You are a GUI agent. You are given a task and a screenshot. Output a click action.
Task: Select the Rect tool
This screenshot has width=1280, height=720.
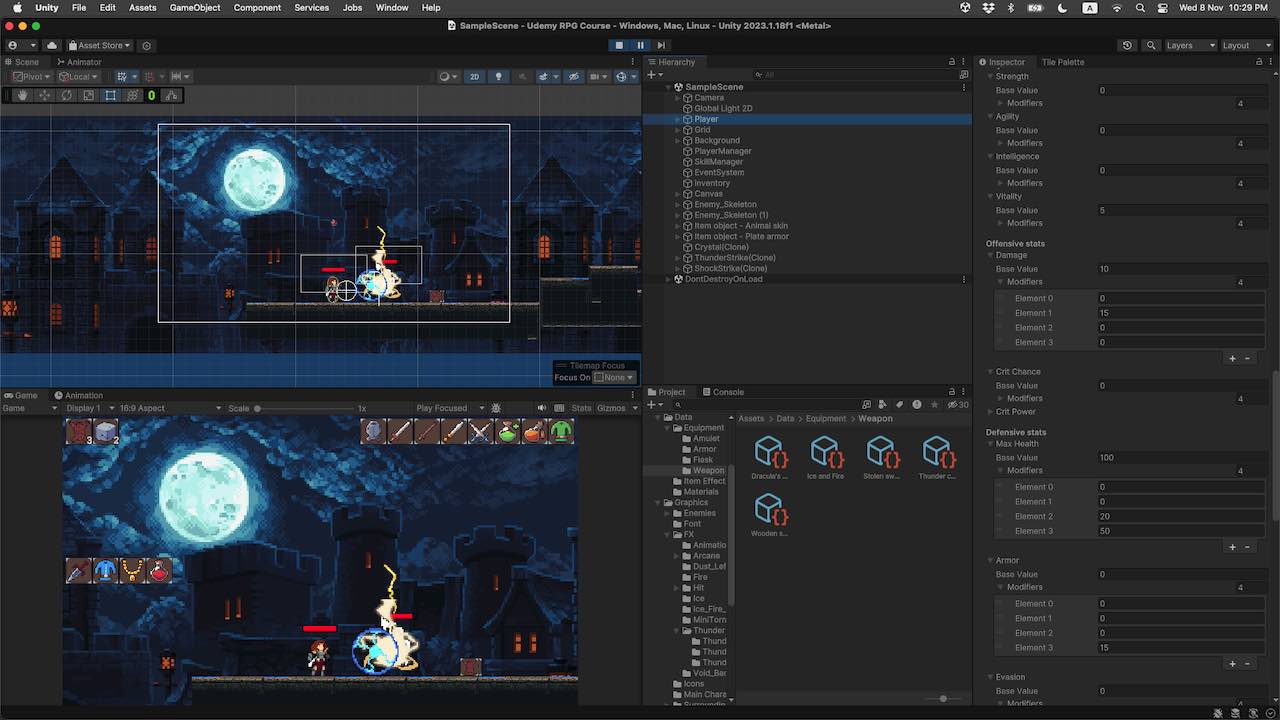(110, 95)
